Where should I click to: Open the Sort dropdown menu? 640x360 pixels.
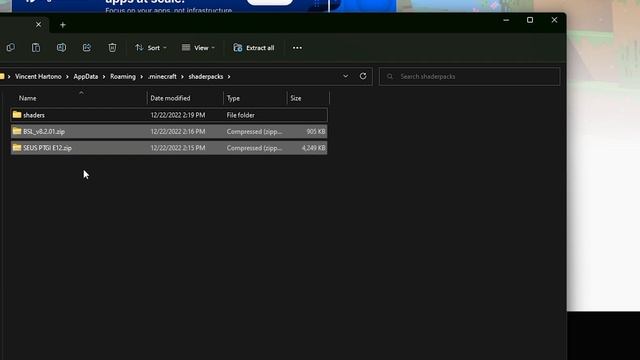click(151, 48)
